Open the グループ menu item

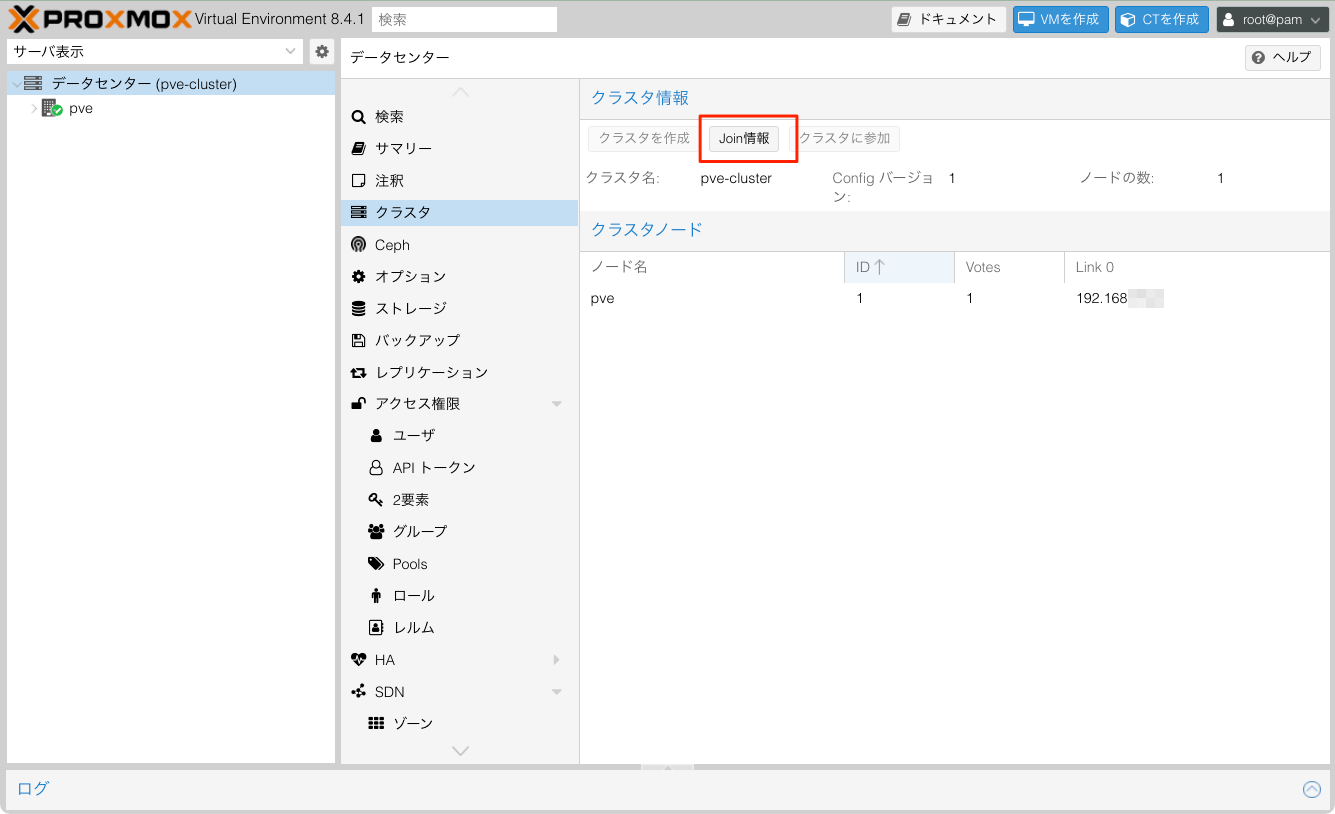click(459, 532)
